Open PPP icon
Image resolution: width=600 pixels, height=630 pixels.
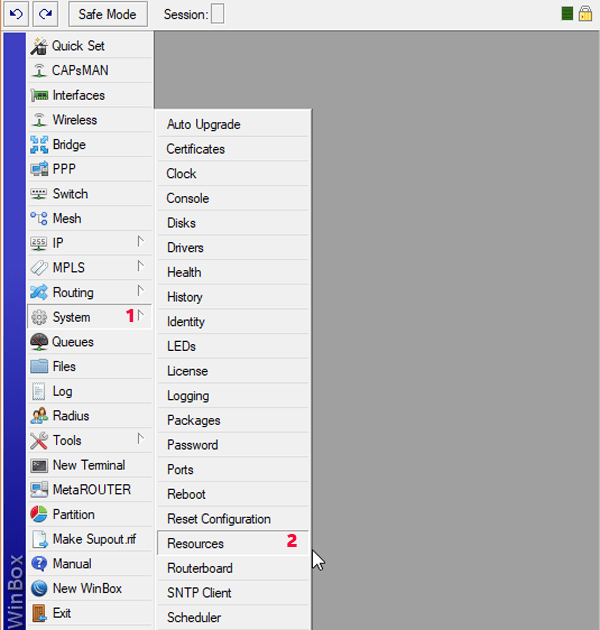39,169
